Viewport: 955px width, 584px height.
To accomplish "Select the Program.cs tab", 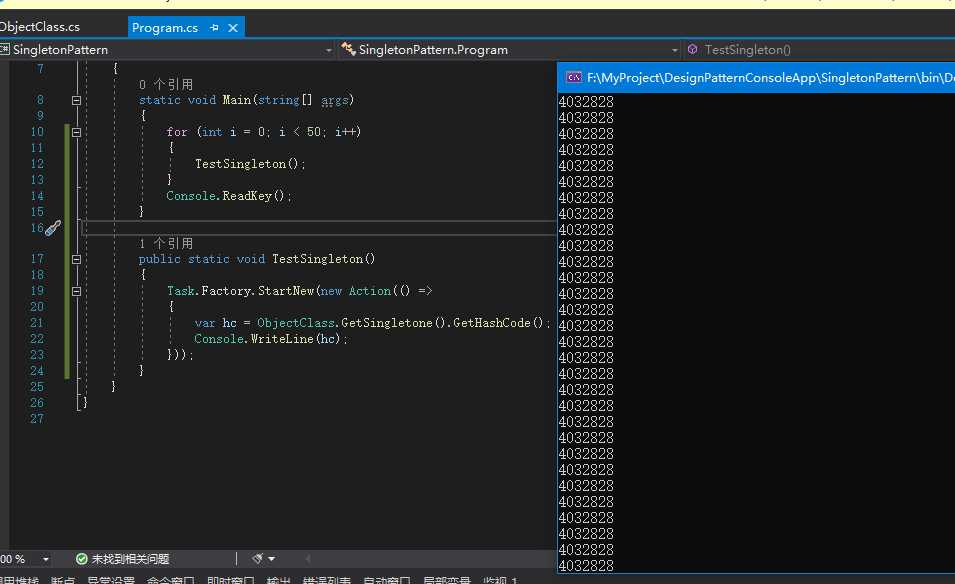I will [165, 28].
